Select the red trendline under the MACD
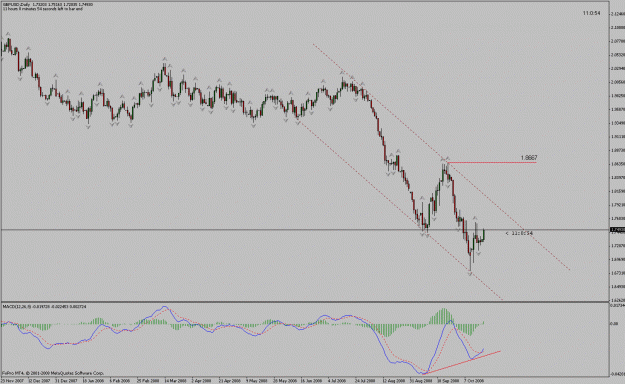The image size is (625, 384). tap(462, 362)
